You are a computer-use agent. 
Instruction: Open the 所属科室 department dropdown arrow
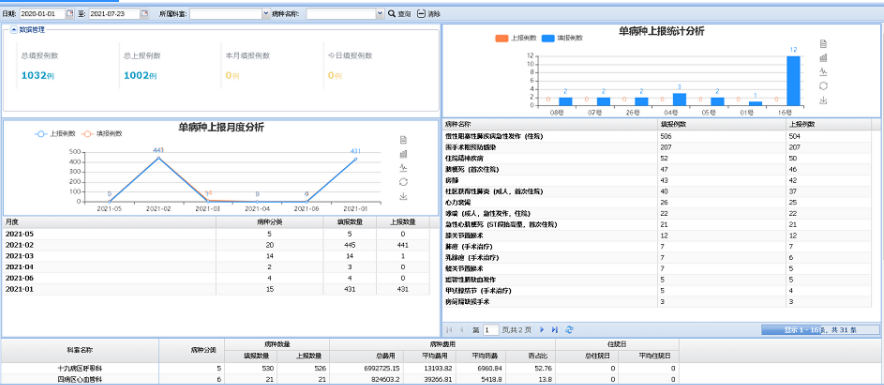pos(266,14)
